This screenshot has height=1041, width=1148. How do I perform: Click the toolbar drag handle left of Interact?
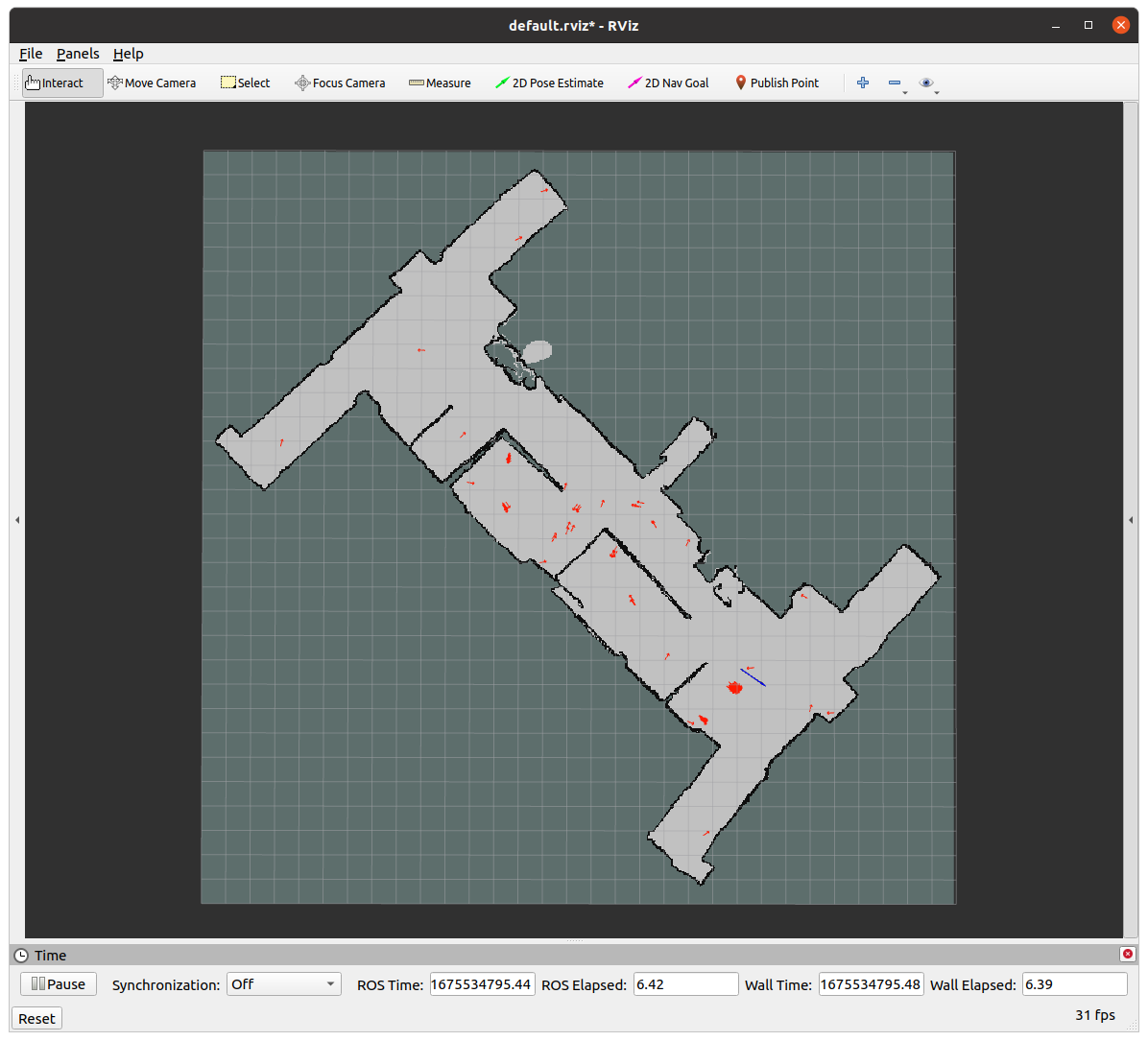coord(16,83)
